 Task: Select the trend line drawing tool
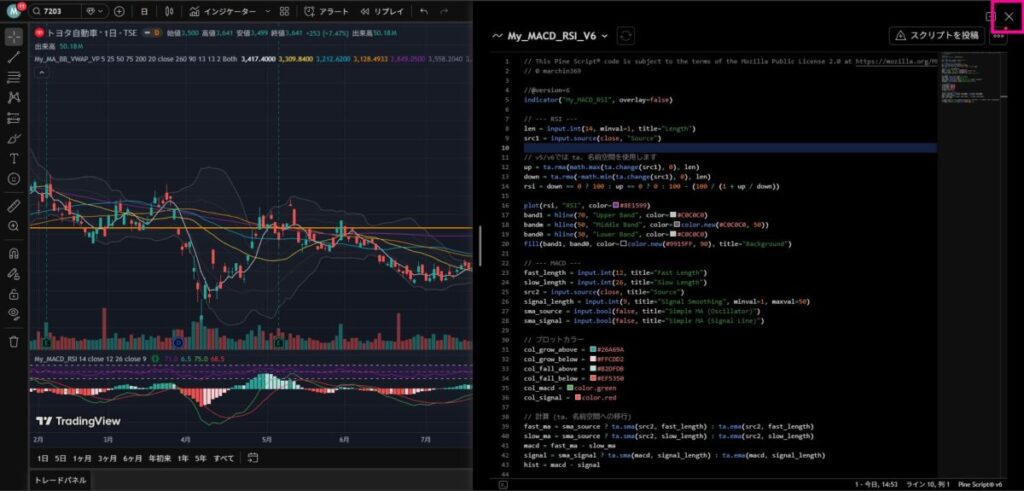coord(14,57)
